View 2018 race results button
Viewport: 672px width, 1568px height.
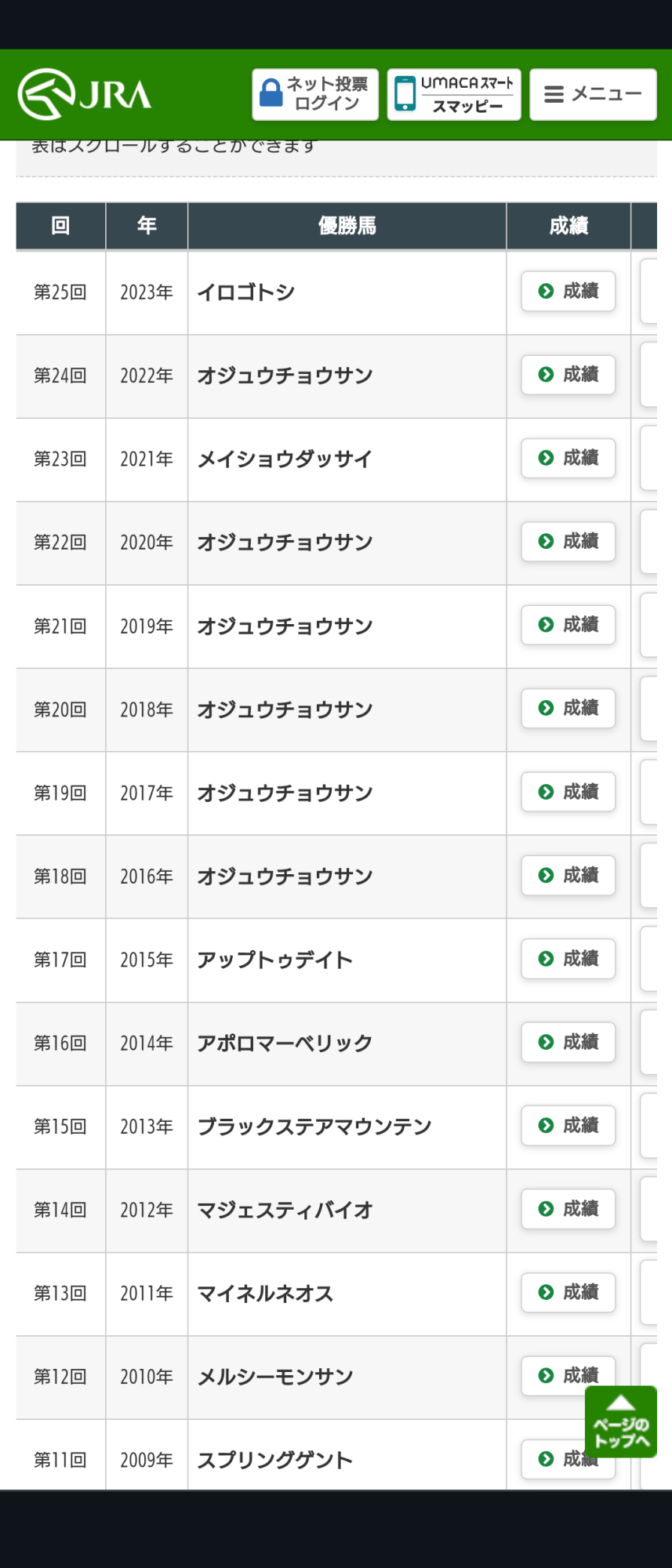click(x=568, y=709)
